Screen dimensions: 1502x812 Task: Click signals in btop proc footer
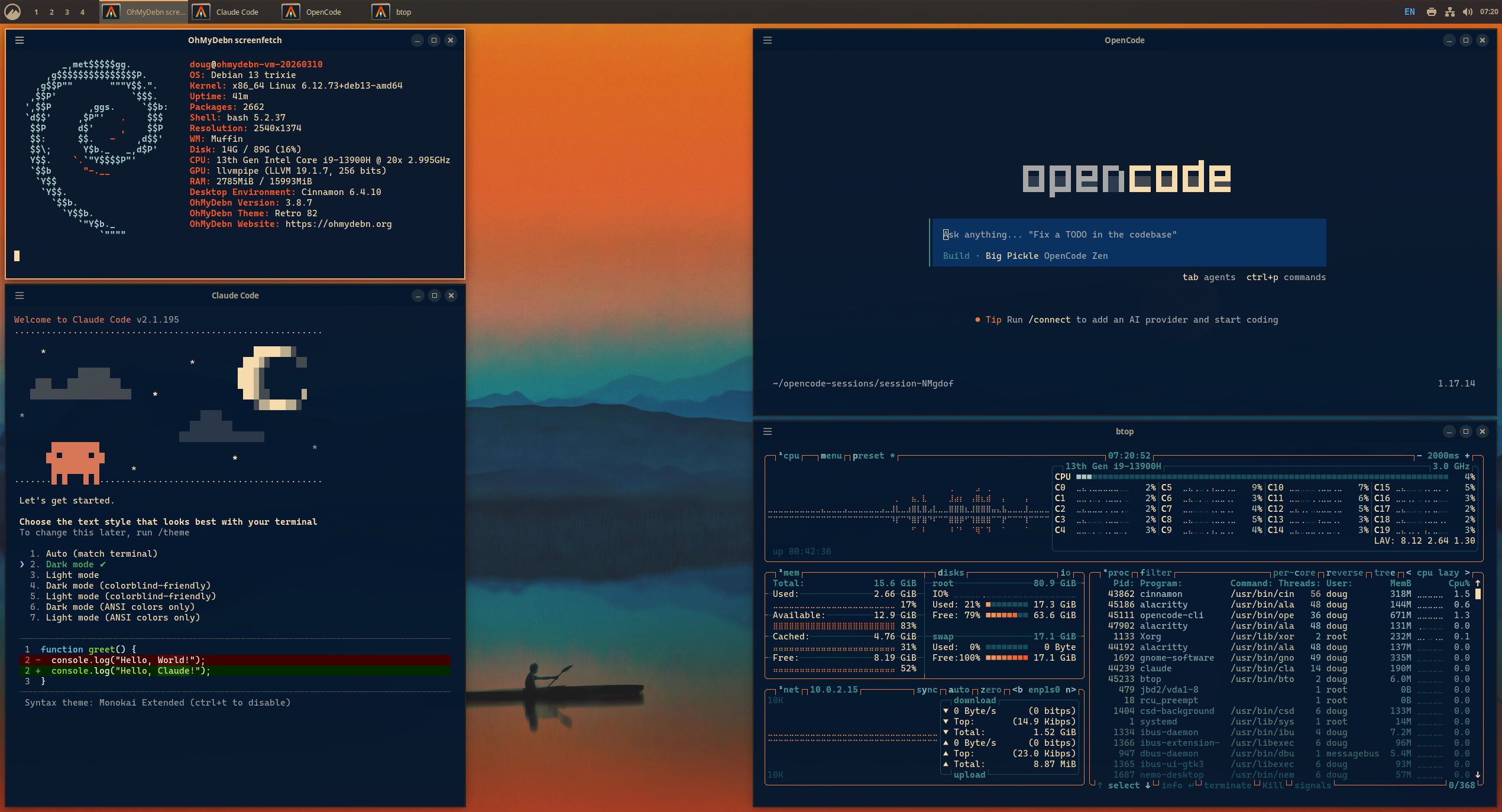(1312, 785)
